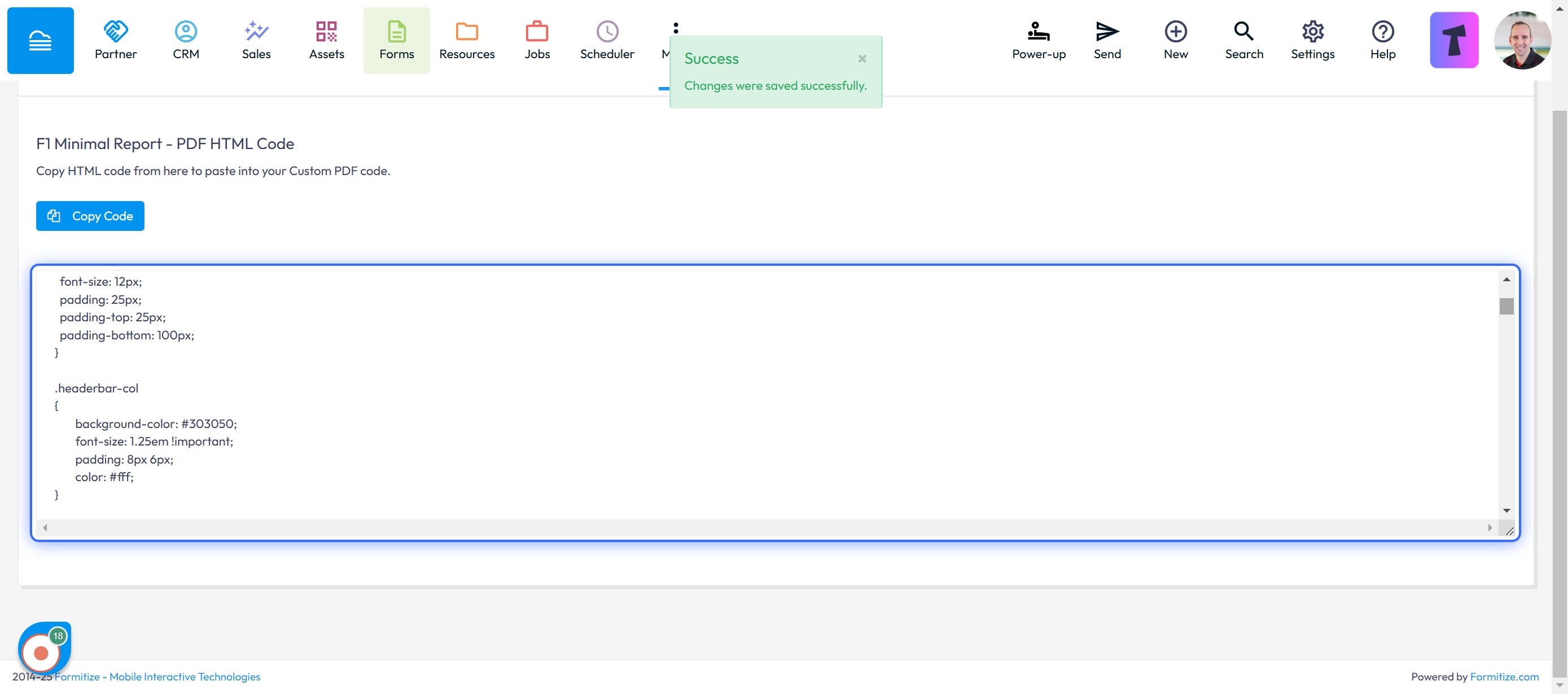Click the textarea resize handle
Viewport: 1568px width, 694px height.
point(1509,531)
